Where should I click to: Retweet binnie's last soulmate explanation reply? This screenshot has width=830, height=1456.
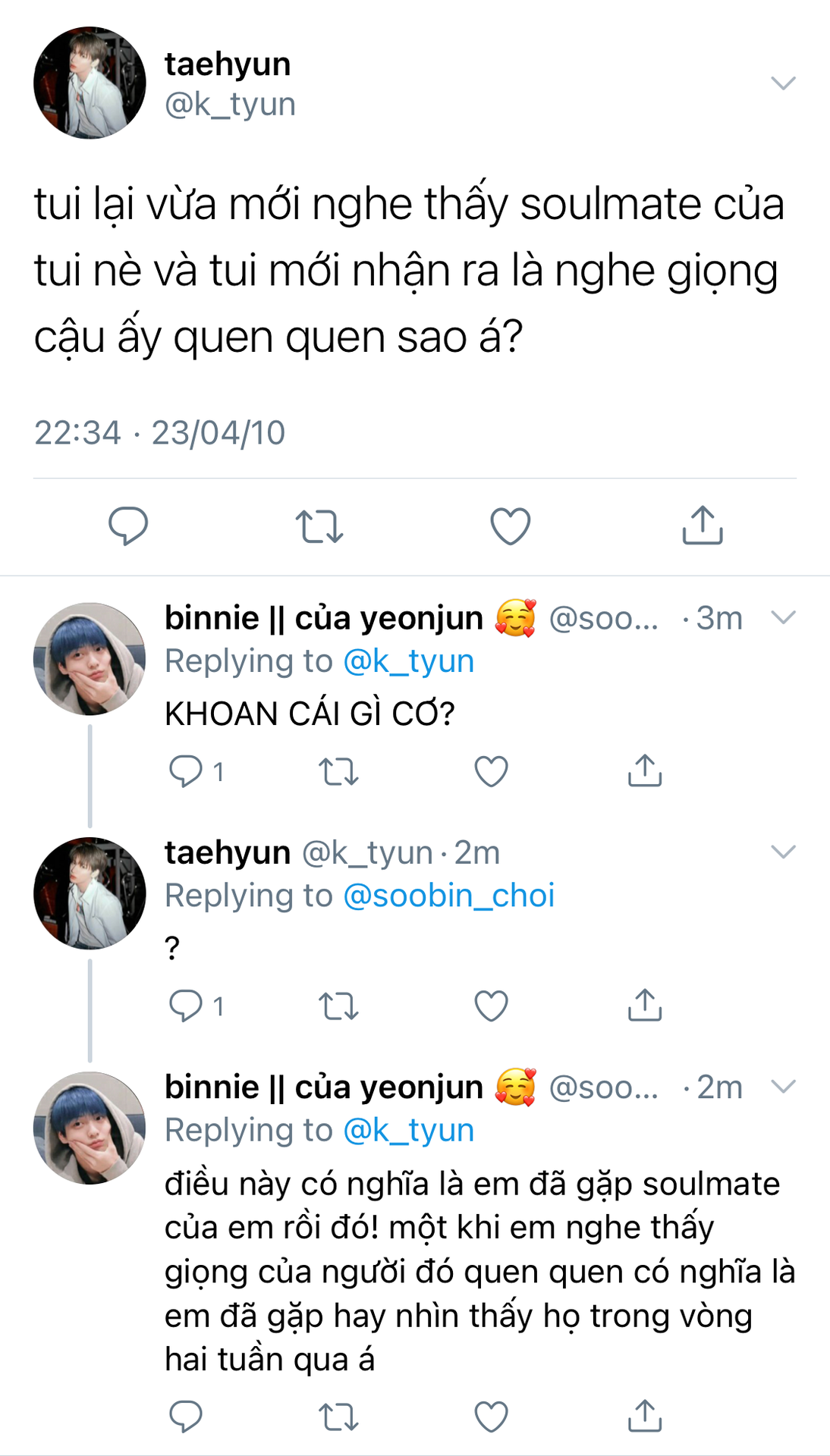[x=338, y=1416]
